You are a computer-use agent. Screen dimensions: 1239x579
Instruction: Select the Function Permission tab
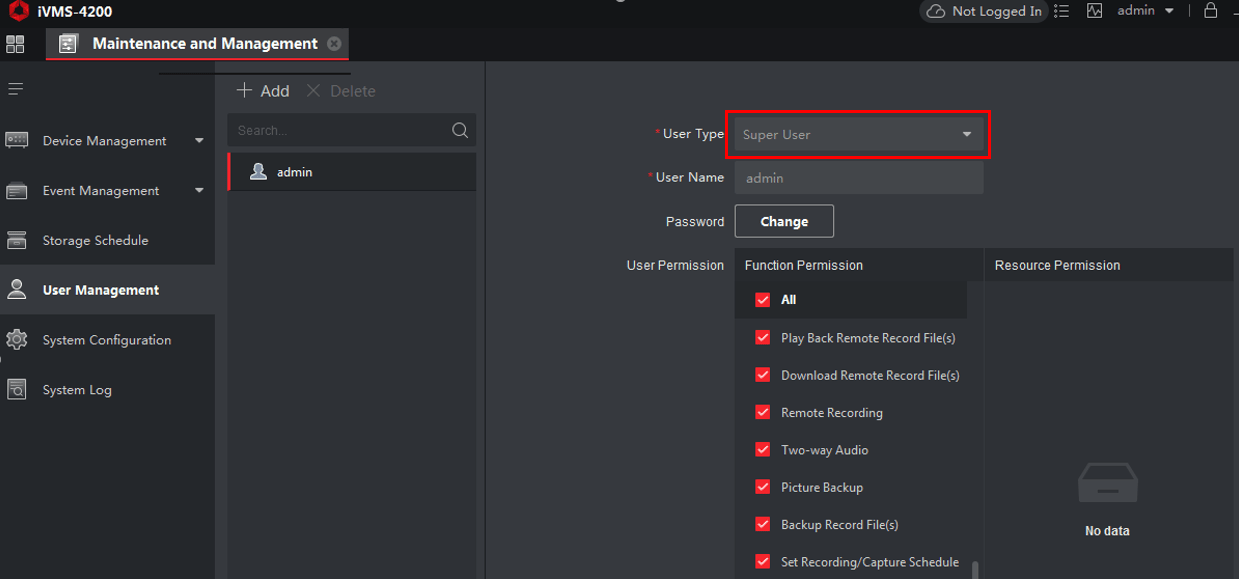[802, 265]
